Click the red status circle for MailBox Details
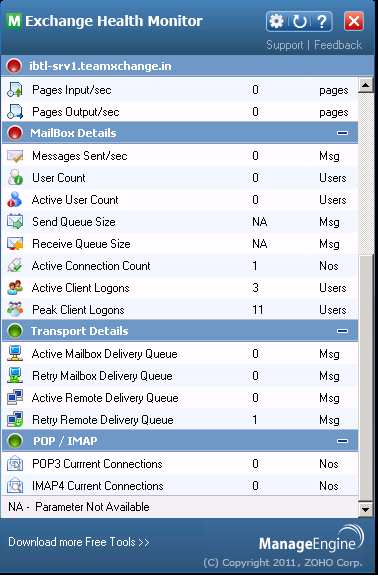Image resolution: width=378 pixels, height=576 pixels. [15, 133]
